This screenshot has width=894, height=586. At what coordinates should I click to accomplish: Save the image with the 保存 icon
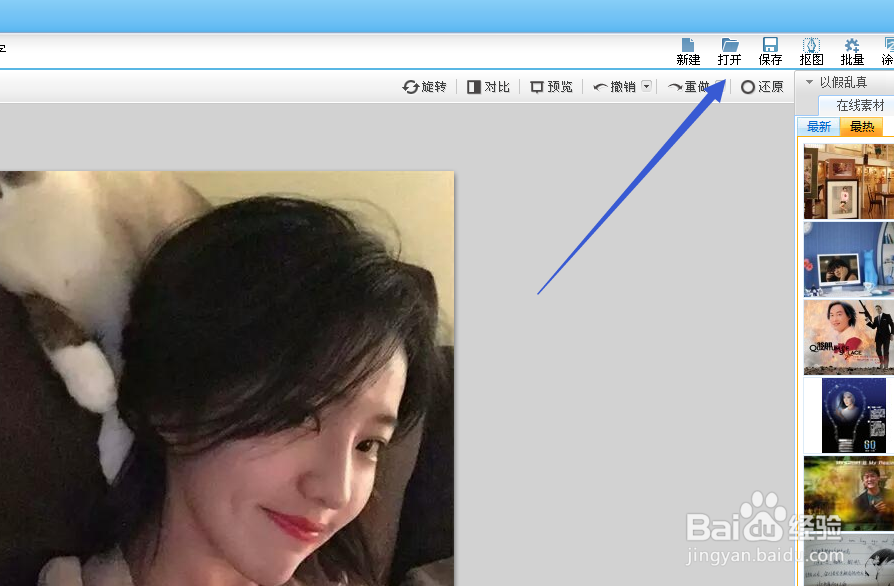click(769, 50)
